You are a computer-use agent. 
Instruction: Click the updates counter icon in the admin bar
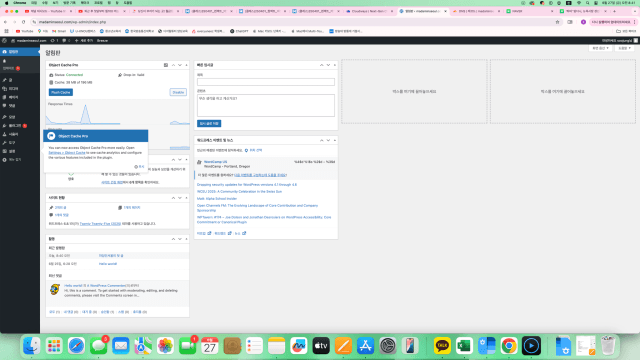point(54,40)
